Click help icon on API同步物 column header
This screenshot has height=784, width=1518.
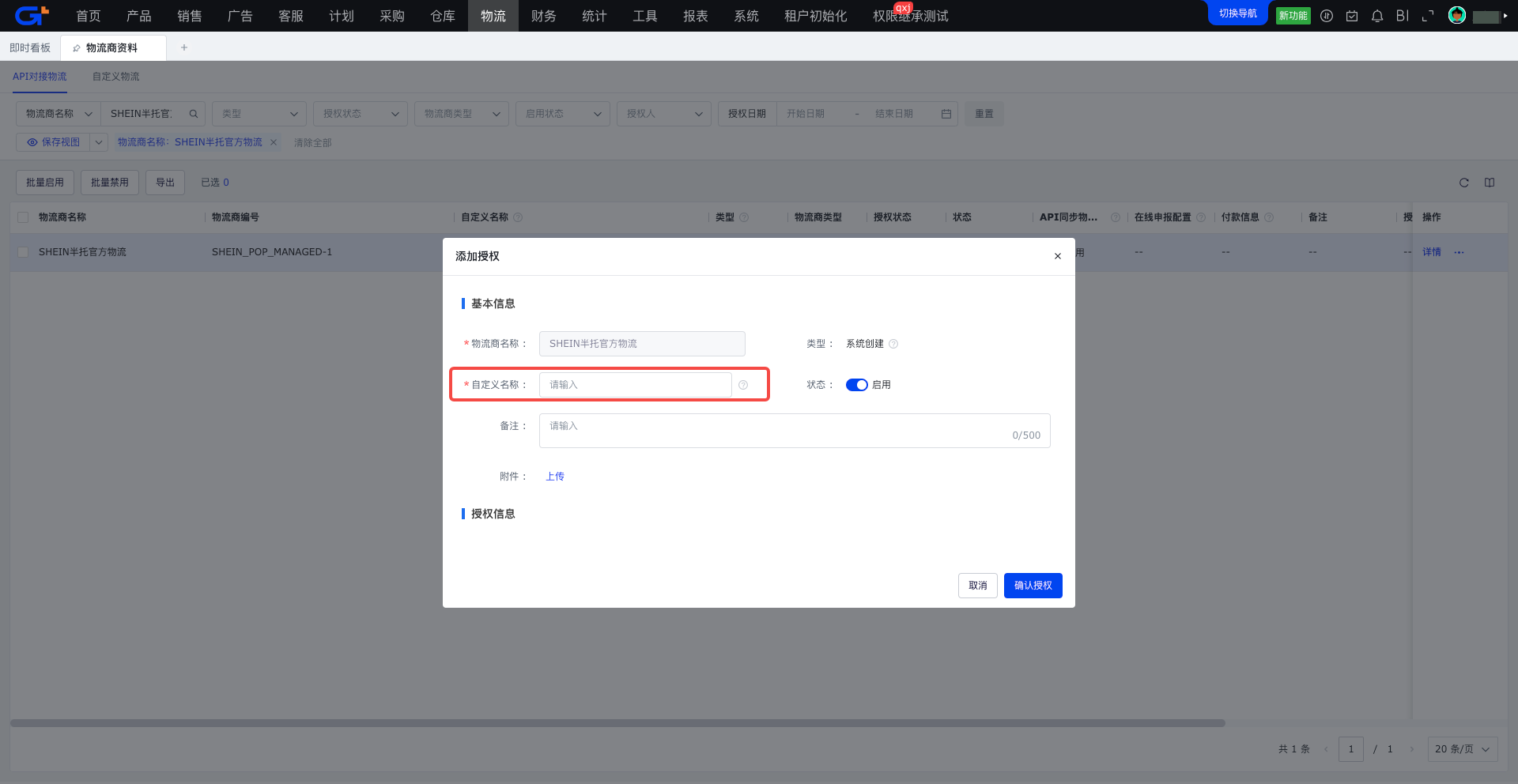[x=1116, y=217]
